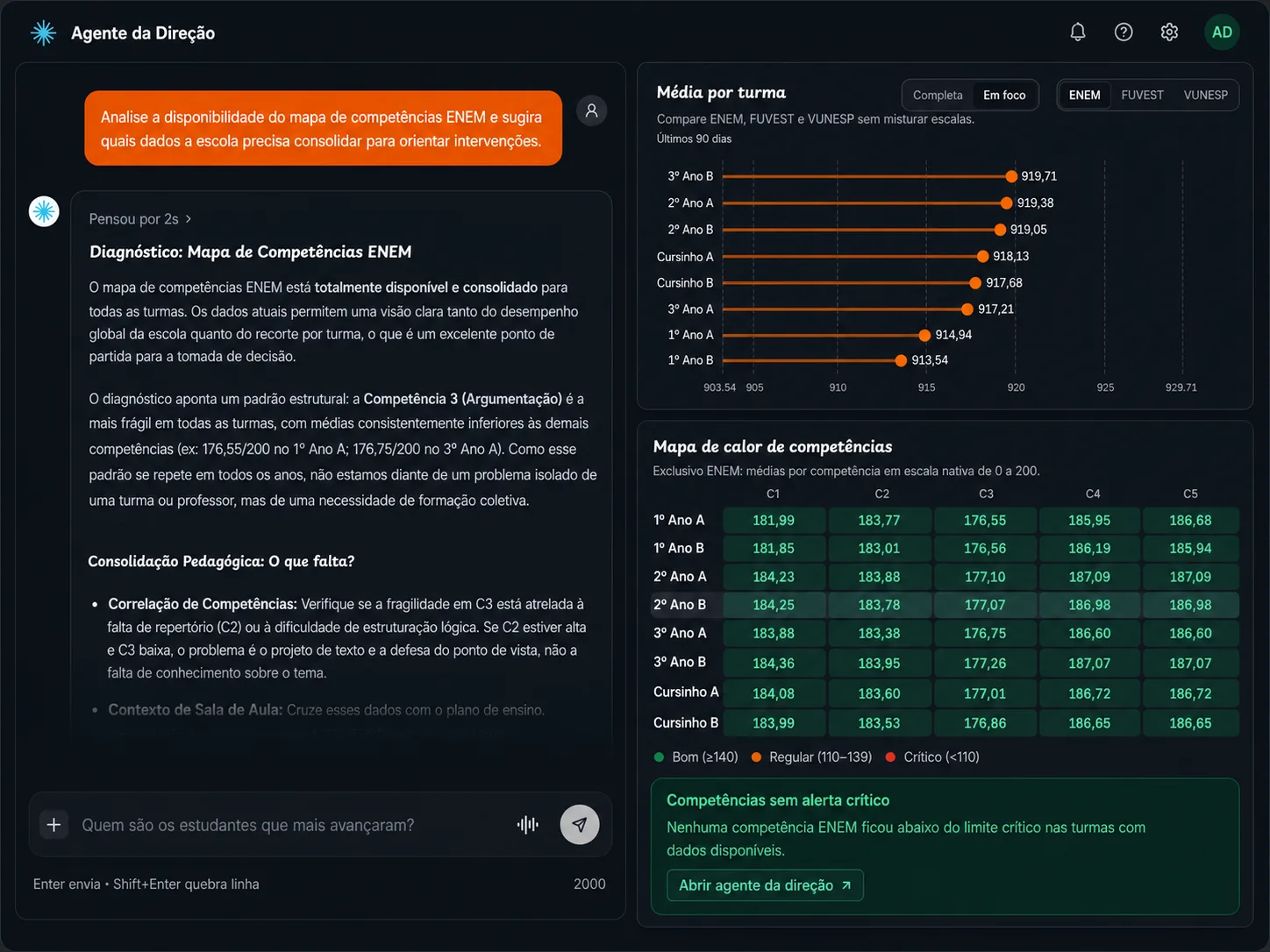Expand the Pensou por 2s reasoning

click(x=140, y=219)
